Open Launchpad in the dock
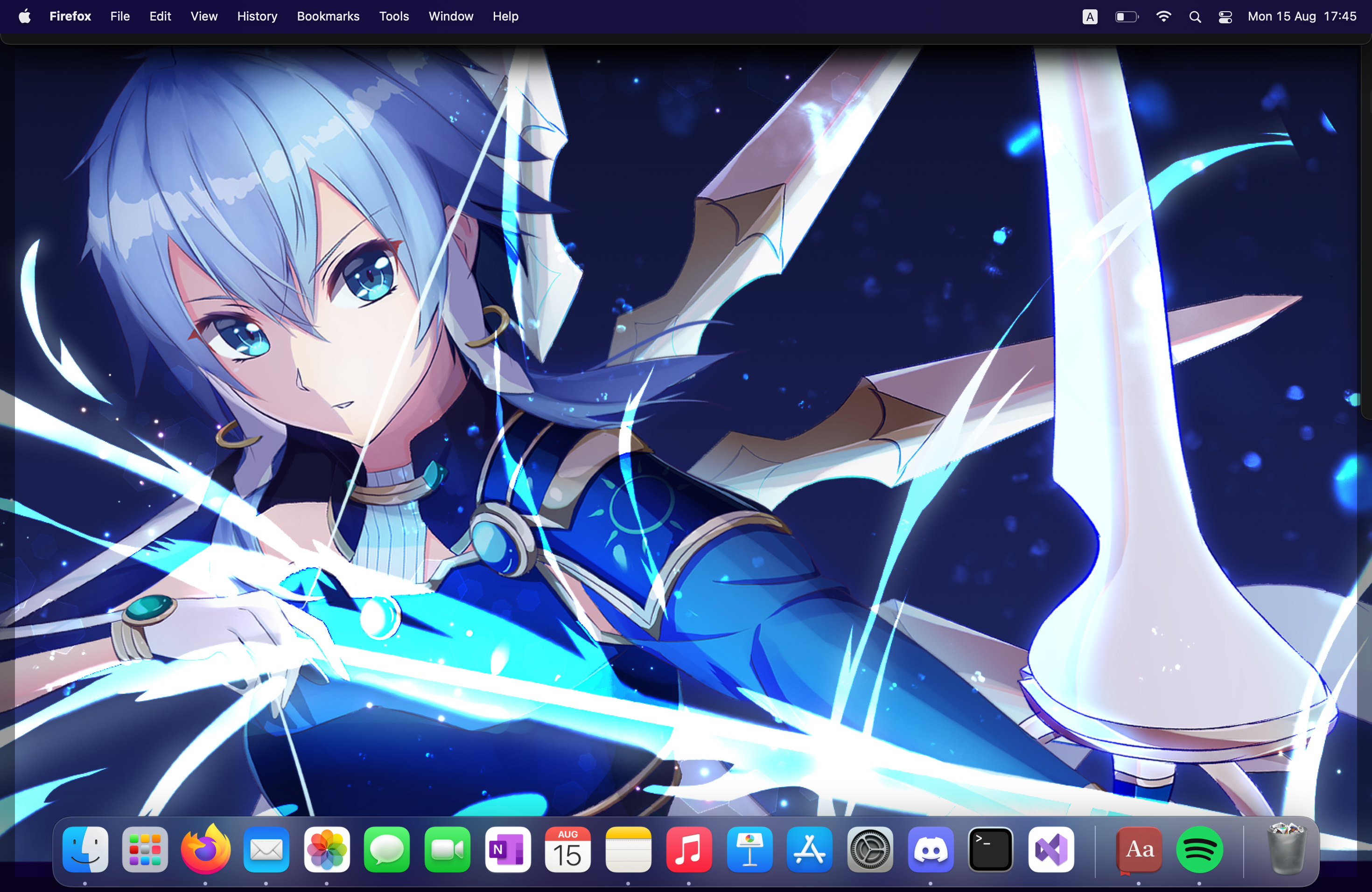This screenshot has height=892, width=1372. [x=145, y=850]
